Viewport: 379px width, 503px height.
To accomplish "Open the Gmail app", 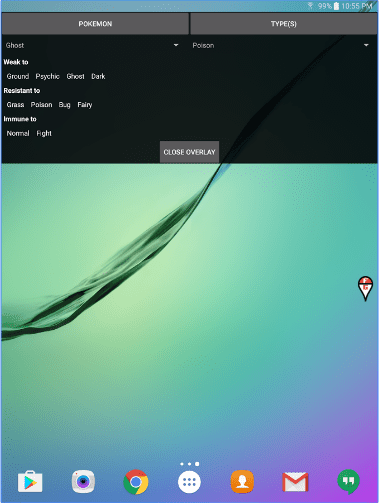I will pyautogui.click(x=295, y=482).
